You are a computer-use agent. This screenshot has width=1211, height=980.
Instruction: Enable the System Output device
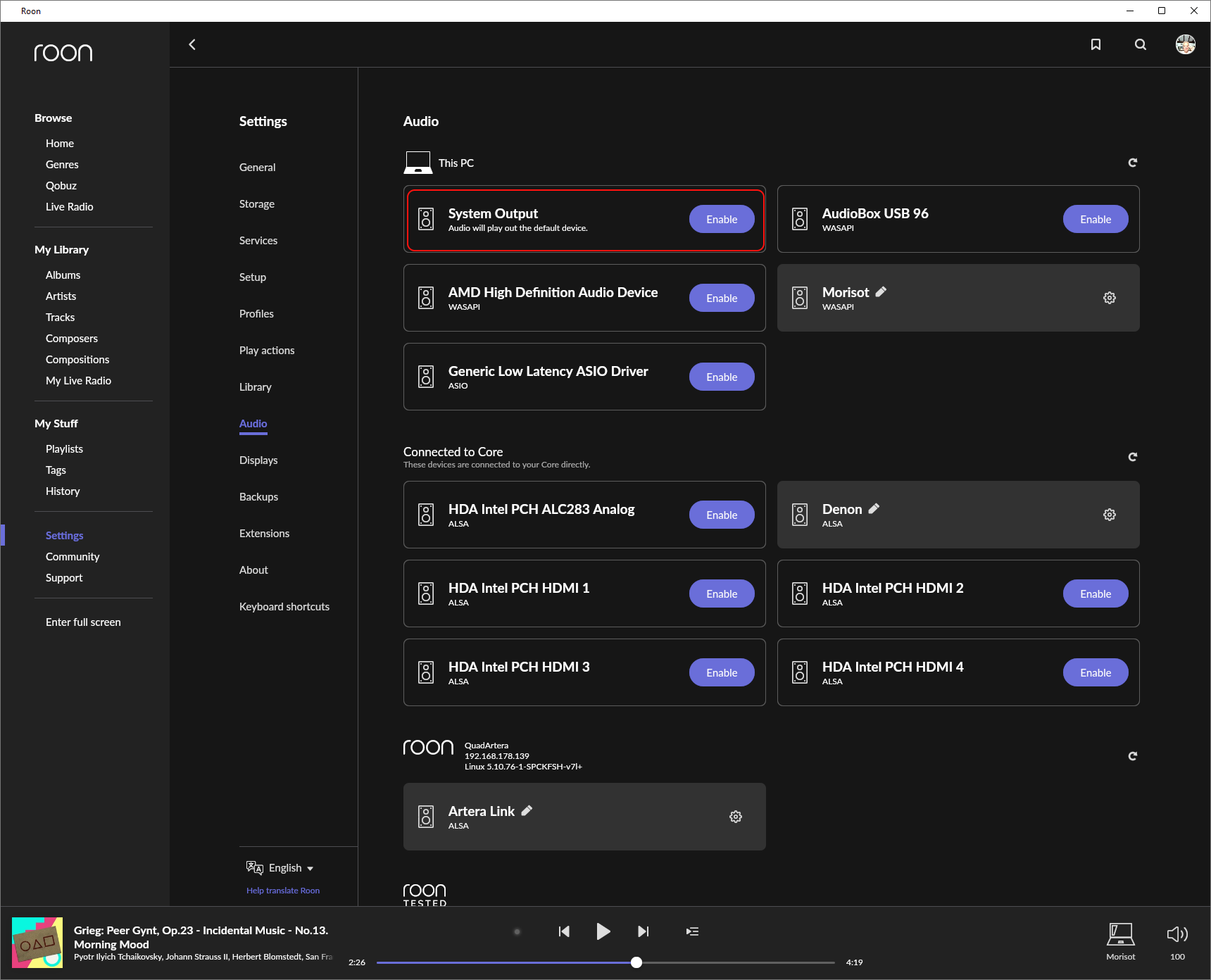click(x=721, y=219)
